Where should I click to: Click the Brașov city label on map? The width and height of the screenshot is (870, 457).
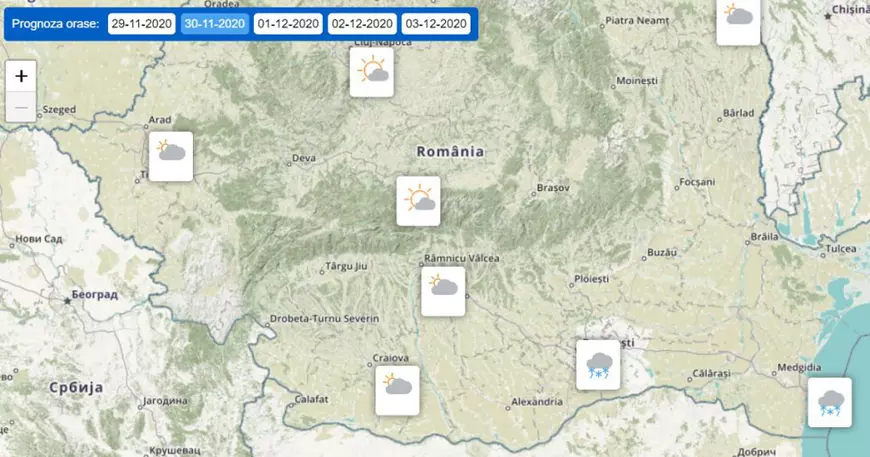(x=553, y=187)
